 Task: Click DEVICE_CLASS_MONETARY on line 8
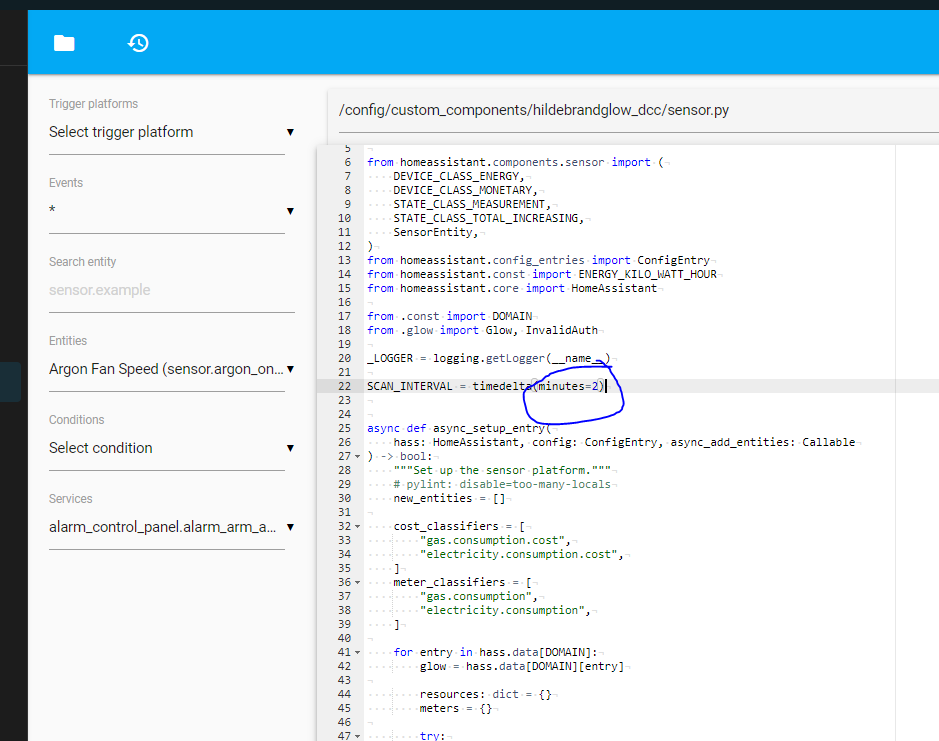tap(462, 190)
